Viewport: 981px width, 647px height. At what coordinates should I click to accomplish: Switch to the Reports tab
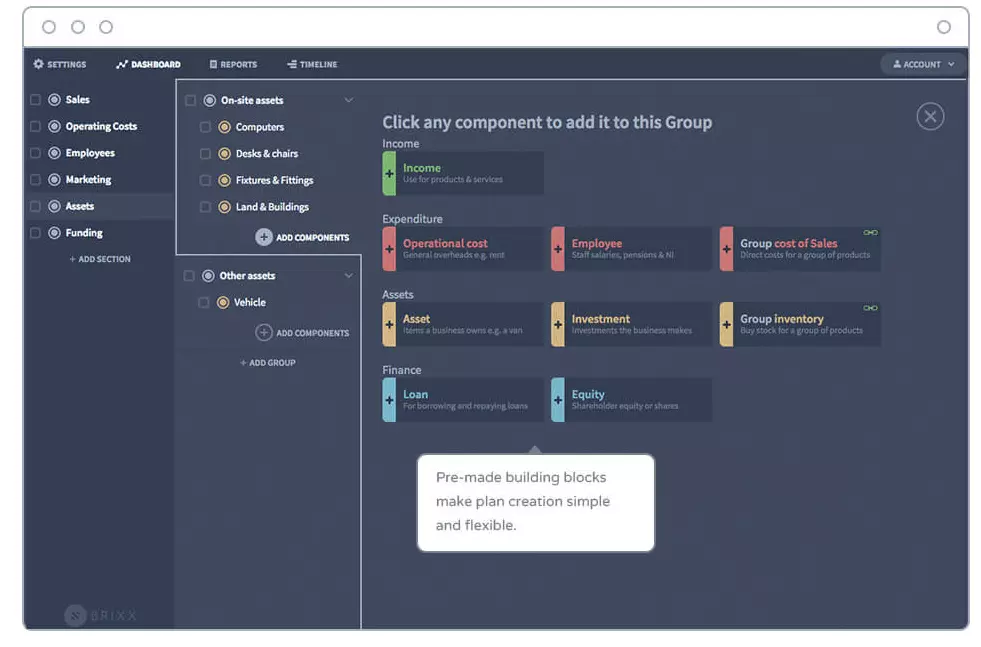[x=233, y=64]
